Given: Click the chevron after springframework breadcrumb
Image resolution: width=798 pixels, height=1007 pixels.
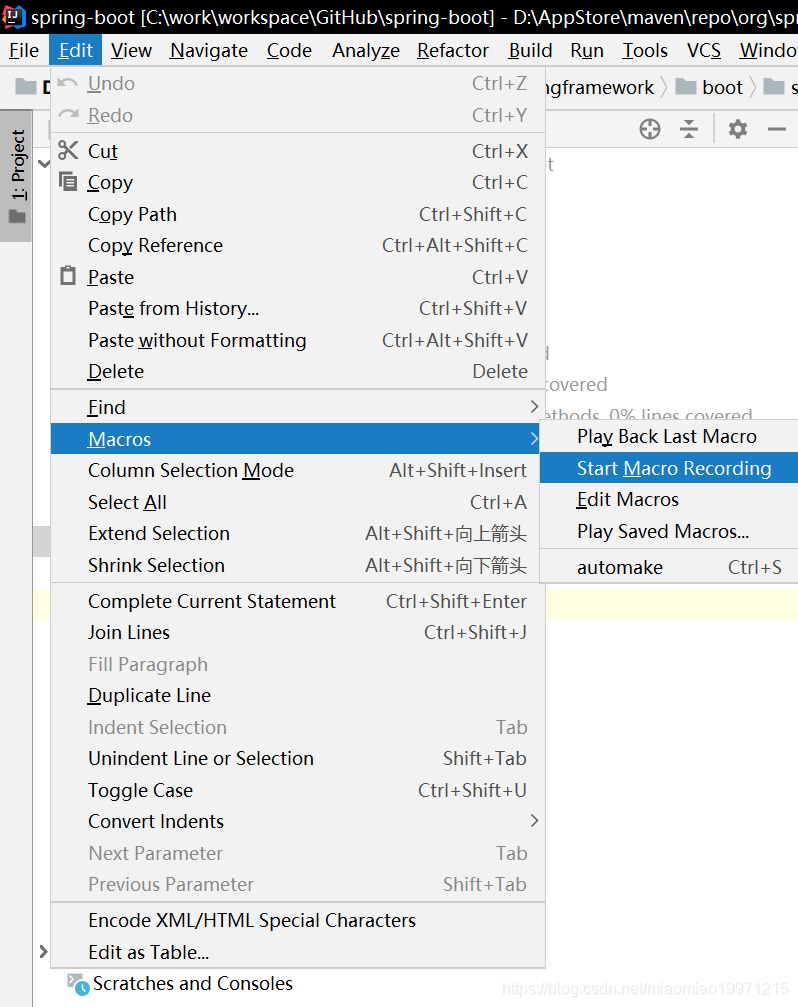Looking at the screenshot, I should click(665, 87).
